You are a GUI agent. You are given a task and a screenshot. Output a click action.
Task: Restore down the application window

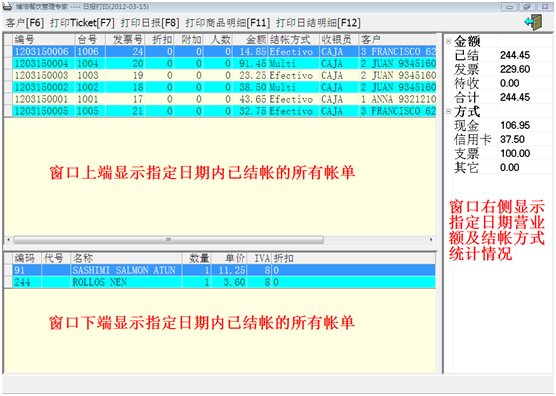pos(527,6)
